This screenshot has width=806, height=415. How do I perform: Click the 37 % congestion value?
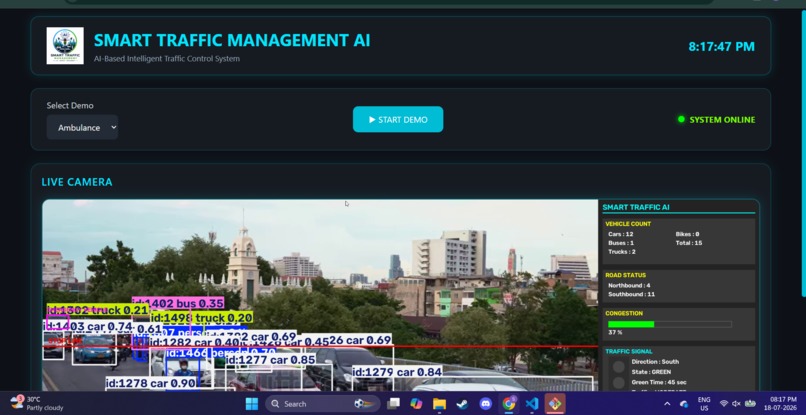tap(615, 333)
